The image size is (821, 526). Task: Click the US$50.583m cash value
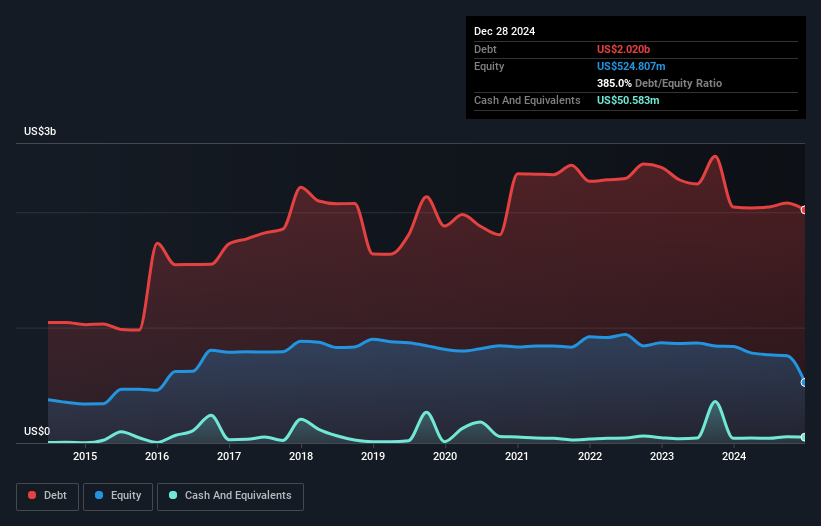[x=628, y=100]
